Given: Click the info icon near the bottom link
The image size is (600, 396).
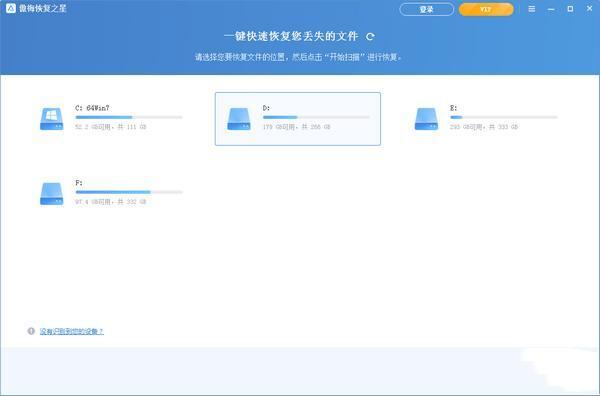Looking at the screenshot, I should [x=31, y=331].
